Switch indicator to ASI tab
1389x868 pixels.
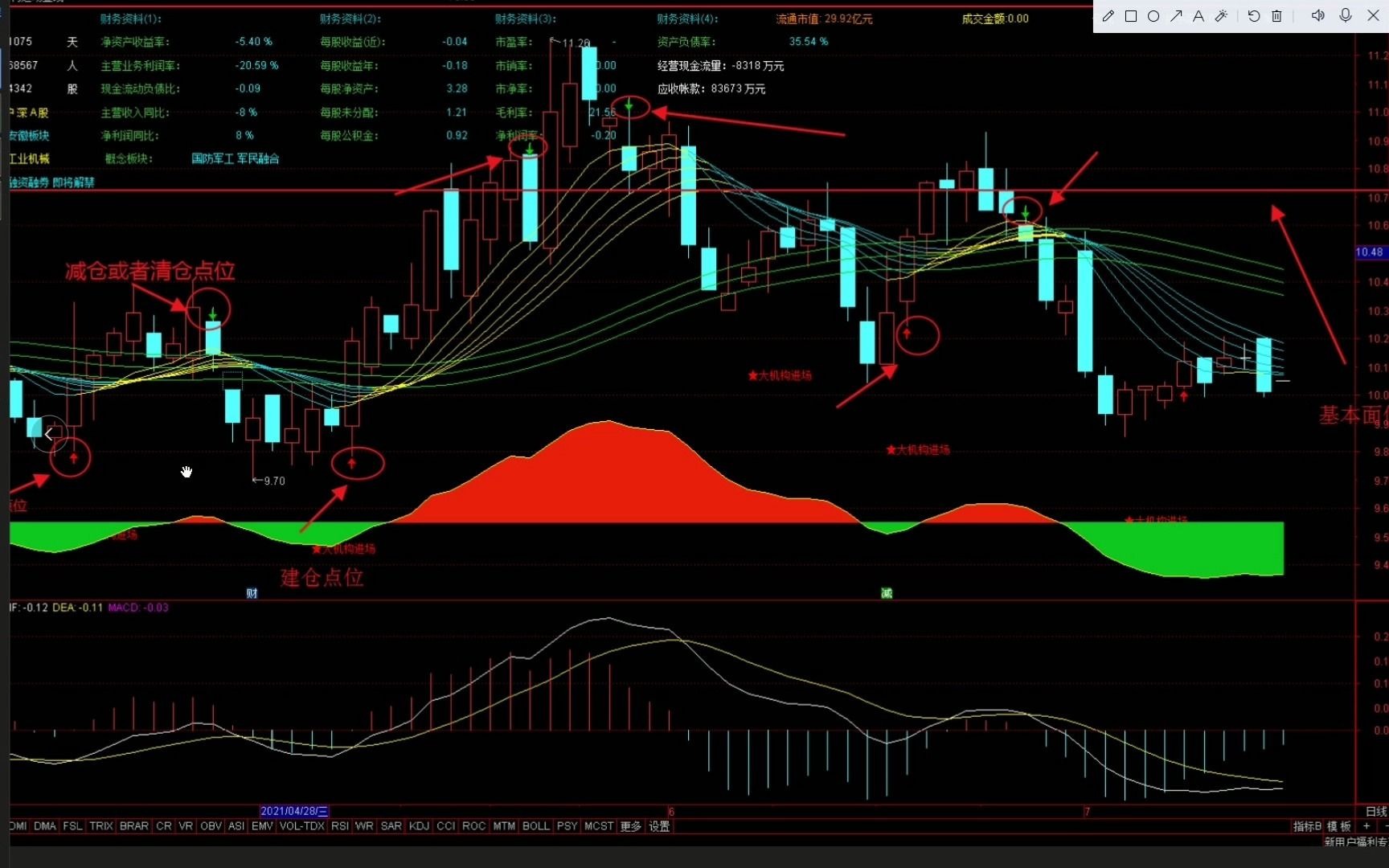tap(236, 825)
